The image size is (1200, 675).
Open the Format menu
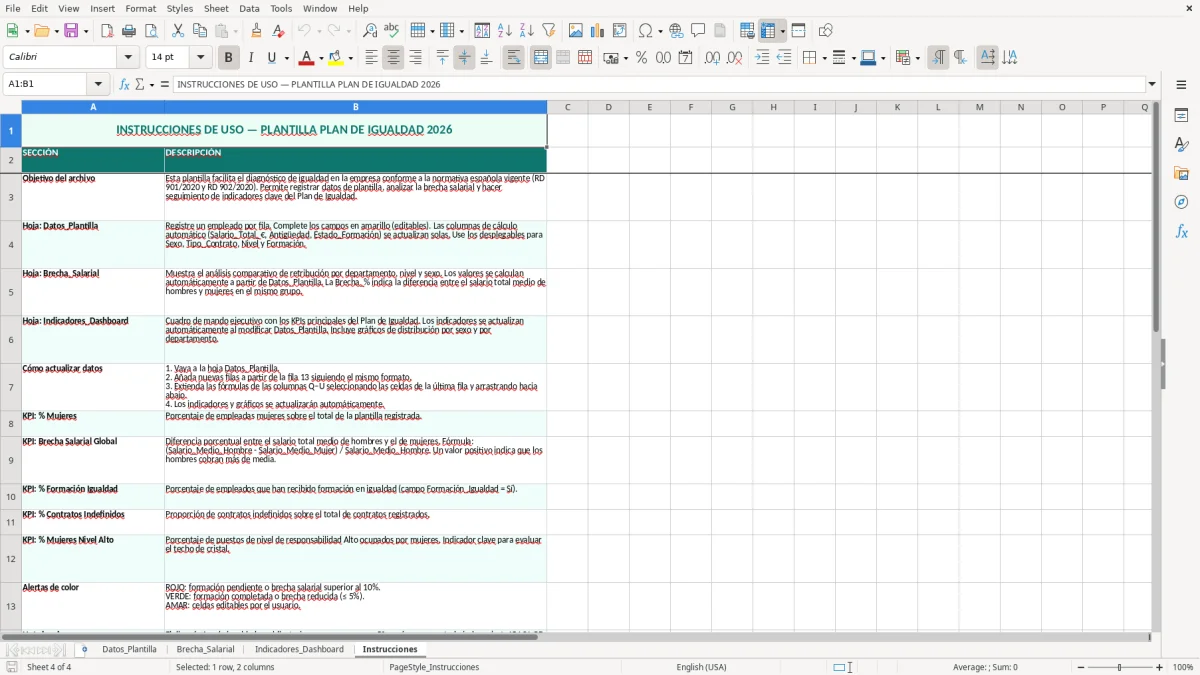pyautogui.click(x=141, y=8)
